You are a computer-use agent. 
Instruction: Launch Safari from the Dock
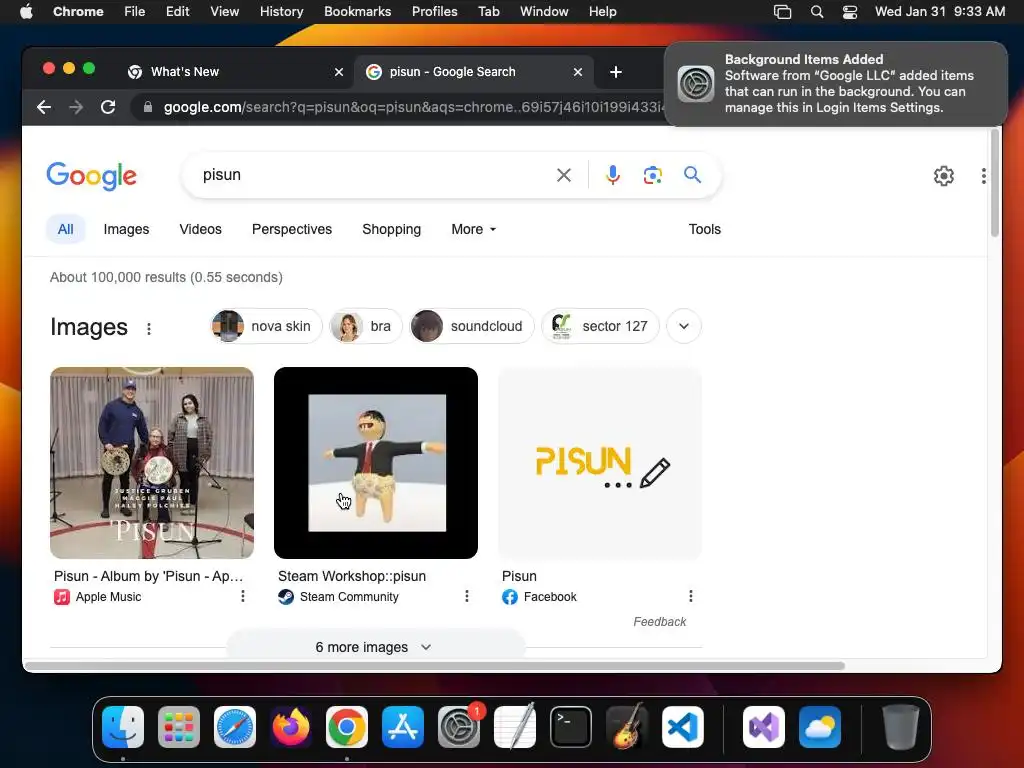(x=235, y=727)
